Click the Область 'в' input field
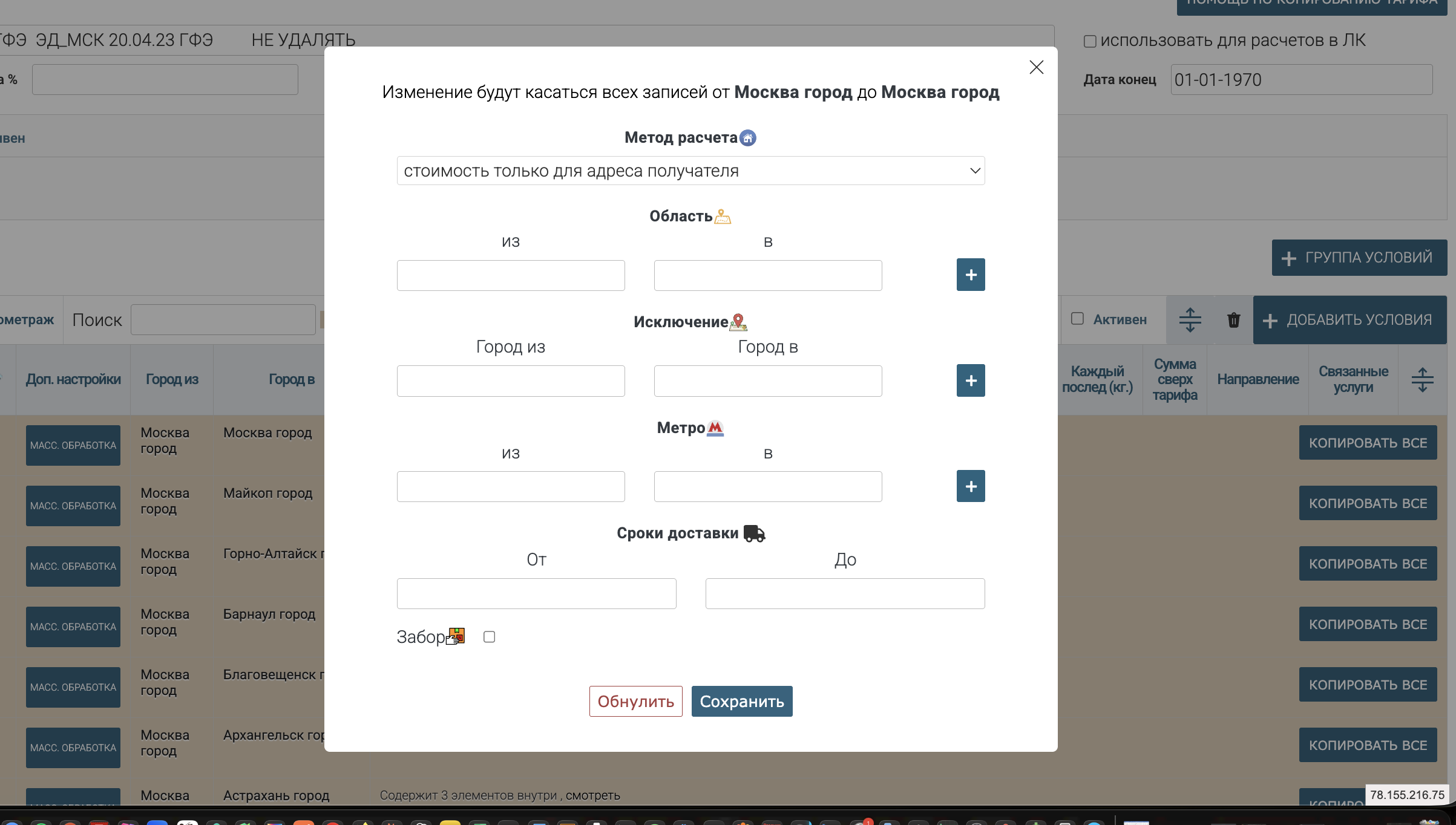 pyautogui.click(x=768, y=275)
